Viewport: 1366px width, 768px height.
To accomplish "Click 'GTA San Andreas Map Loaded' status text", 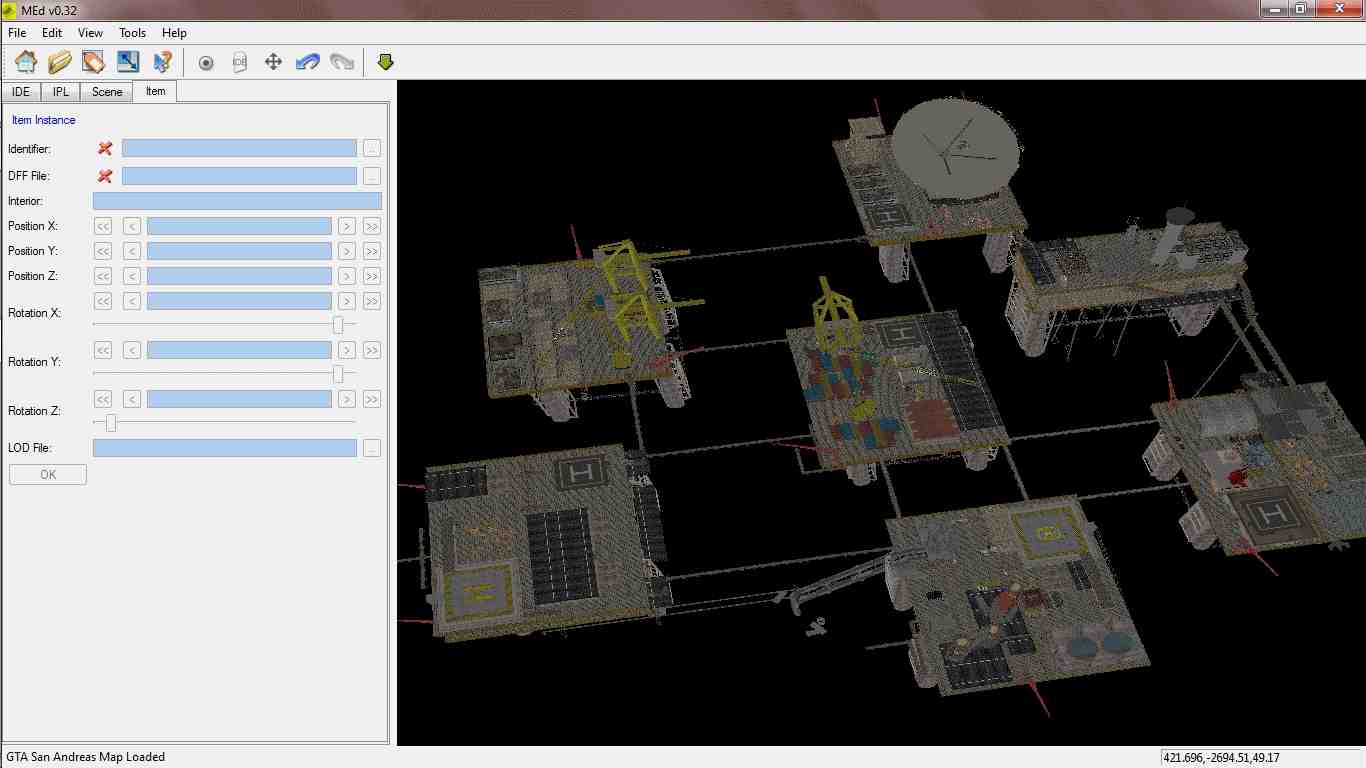I will [86, 757].
